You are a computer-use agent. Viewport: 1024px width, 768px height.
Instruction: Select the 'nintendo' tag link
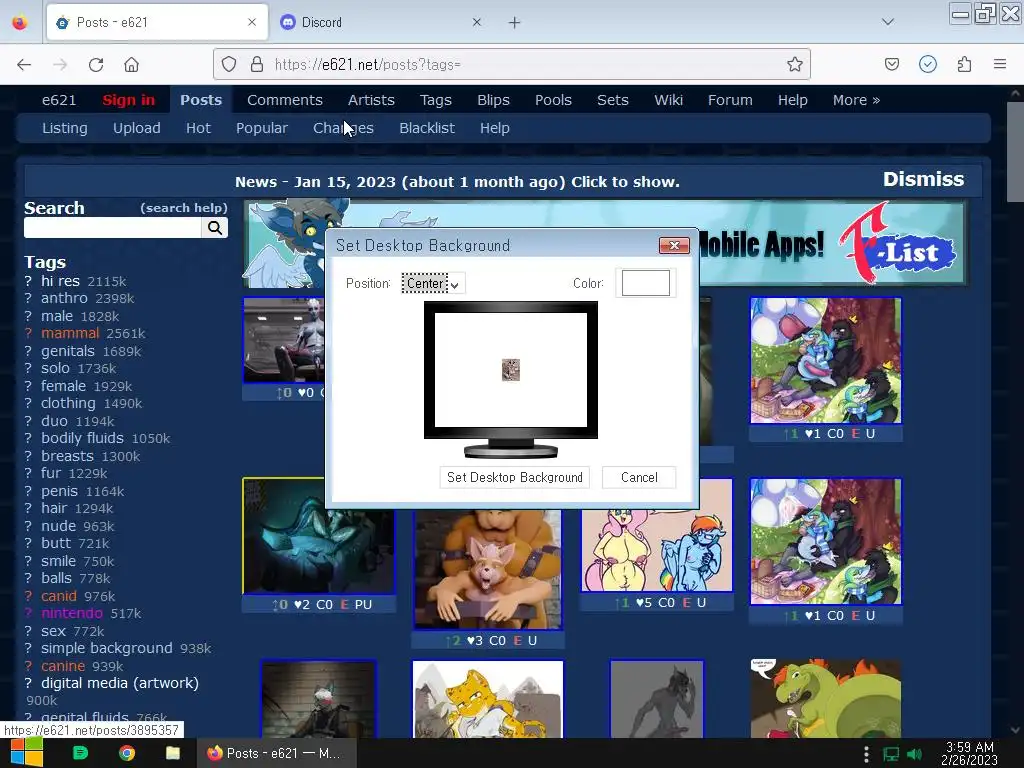(72, 613)
